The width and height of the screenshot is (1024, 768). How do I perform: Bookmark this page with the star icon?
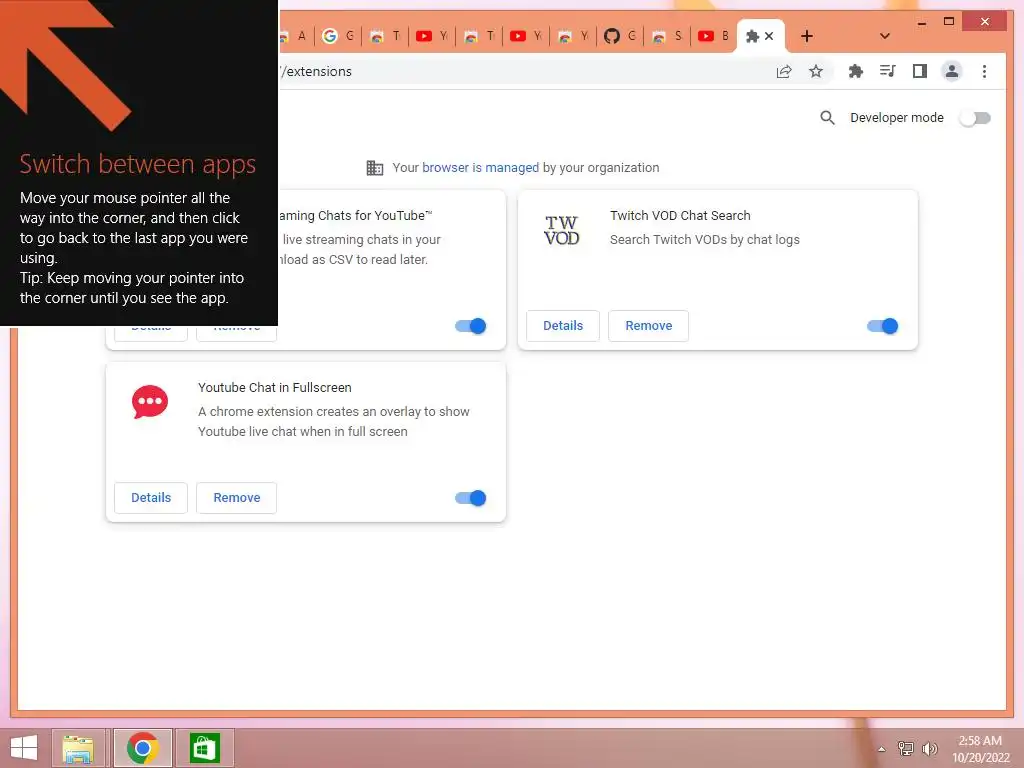pos(816,71)
